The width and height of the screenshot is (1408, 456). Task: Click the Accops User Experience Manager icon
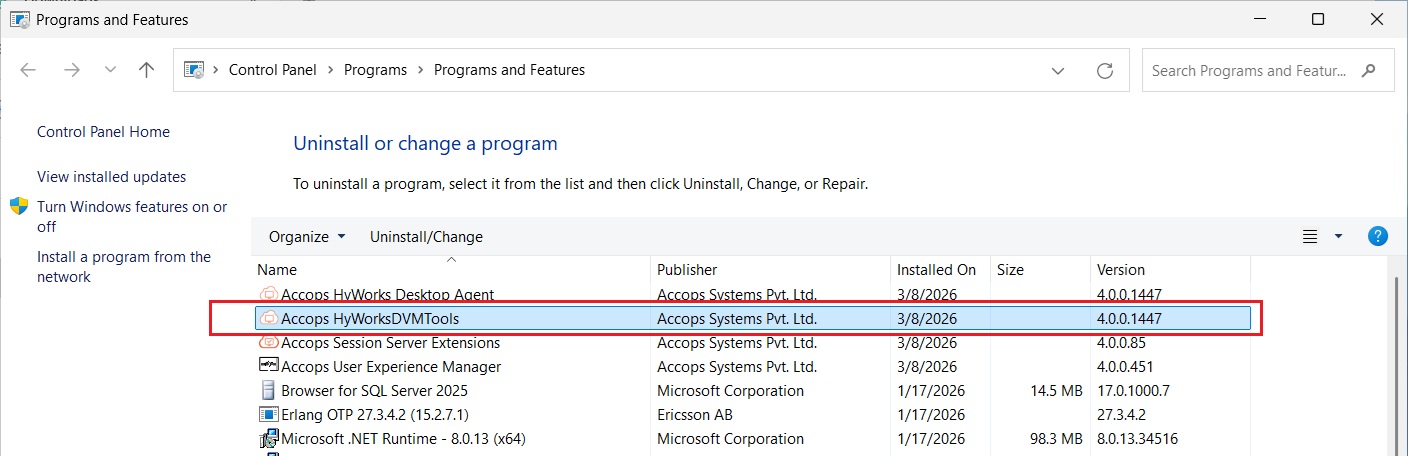[268, 367]
